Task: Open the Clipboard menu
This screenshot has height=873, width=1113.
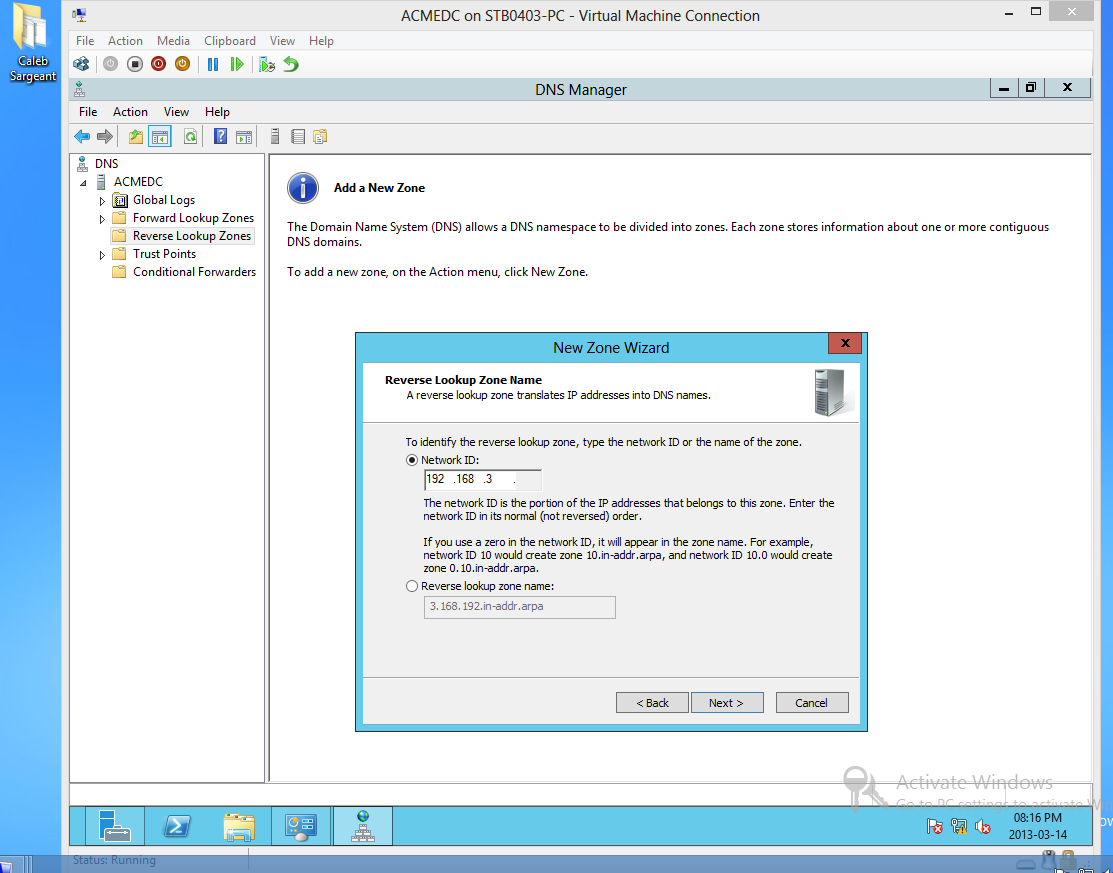Action: (230, 40)
